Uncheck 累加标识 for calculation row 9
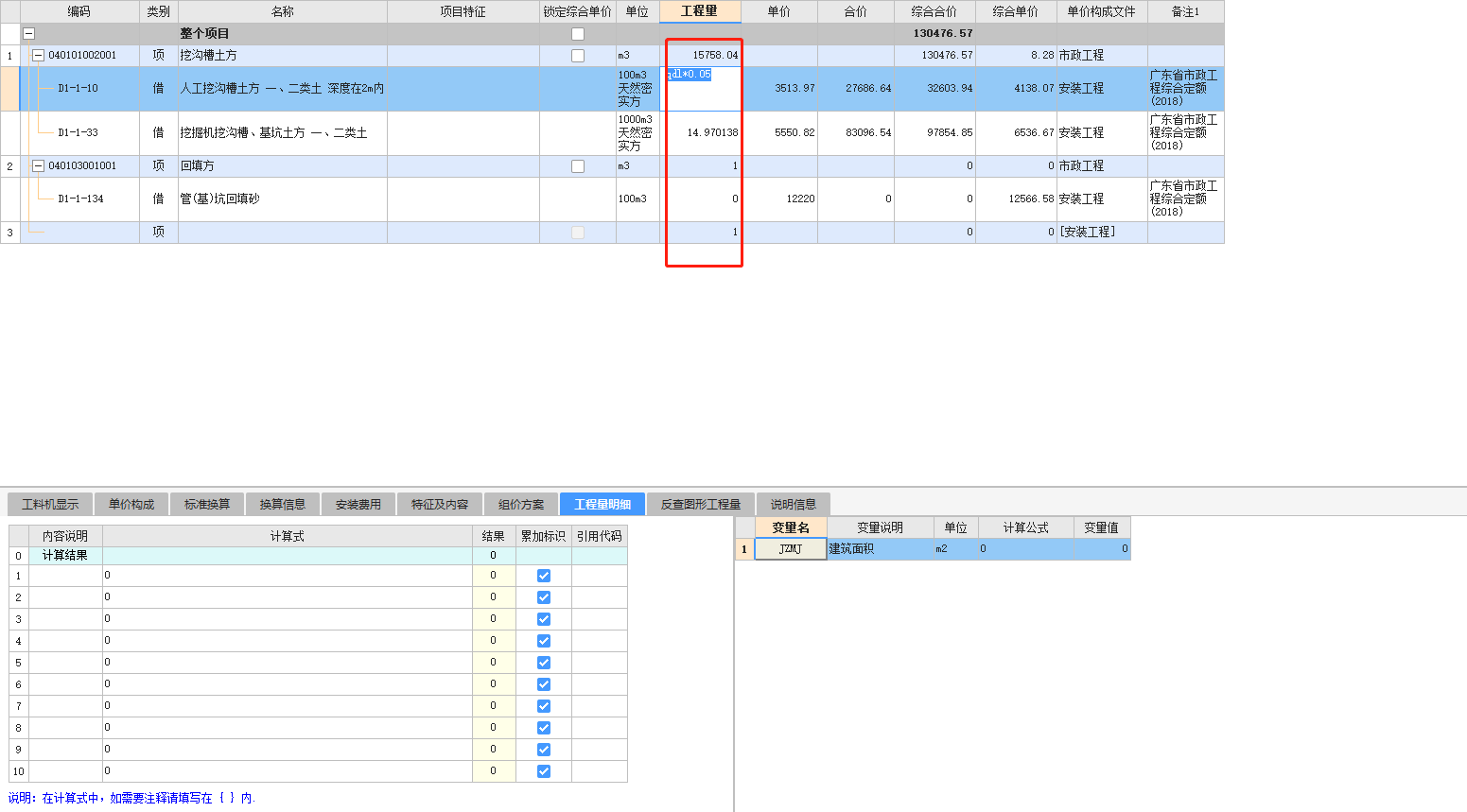 (544, 750)
